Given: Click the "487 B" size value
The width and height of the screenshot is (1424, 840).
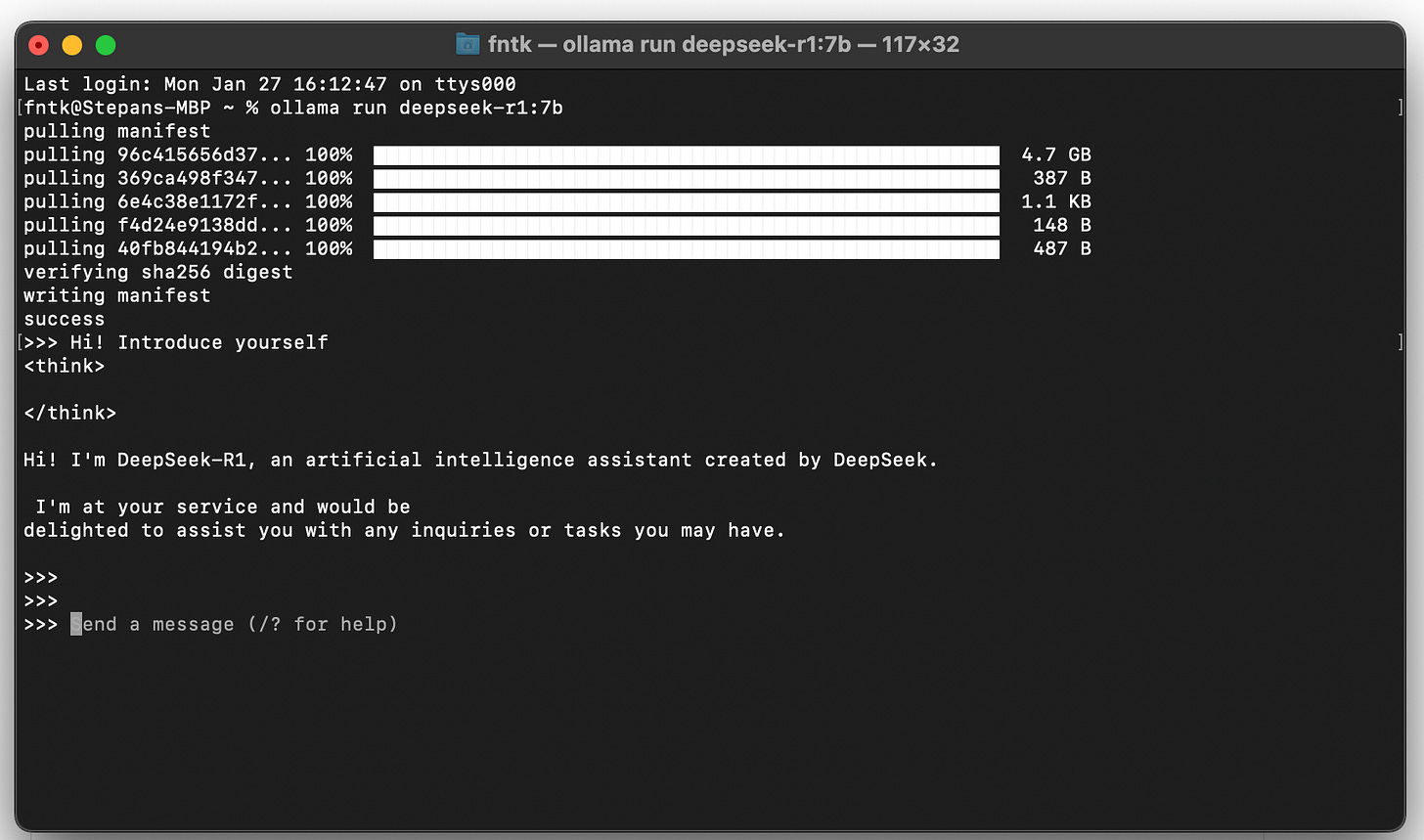Looking at the screenshot, I should tap(1062, 248).
